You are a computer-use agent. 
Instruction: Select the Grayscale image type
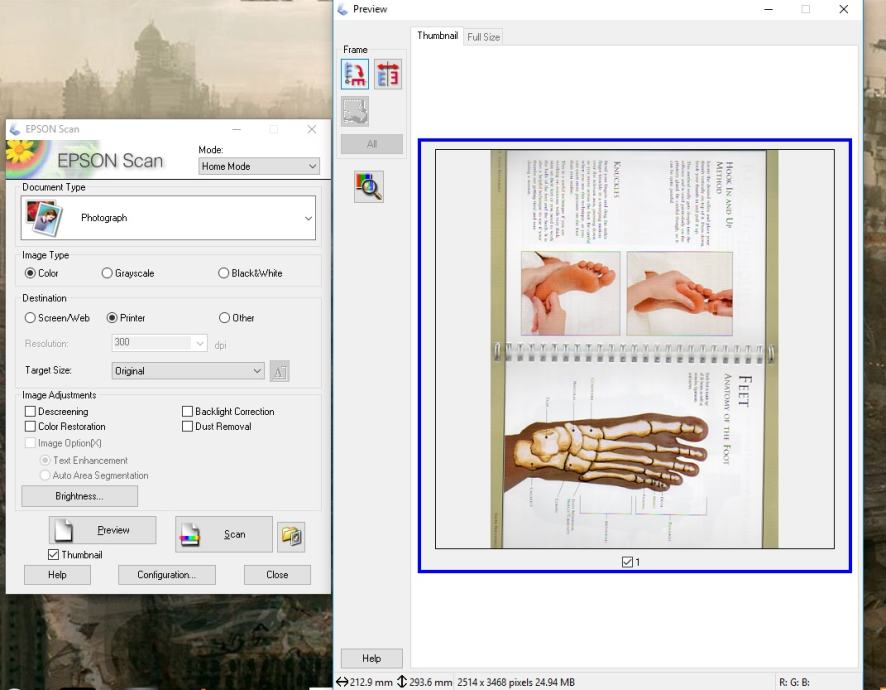(128, 273)
